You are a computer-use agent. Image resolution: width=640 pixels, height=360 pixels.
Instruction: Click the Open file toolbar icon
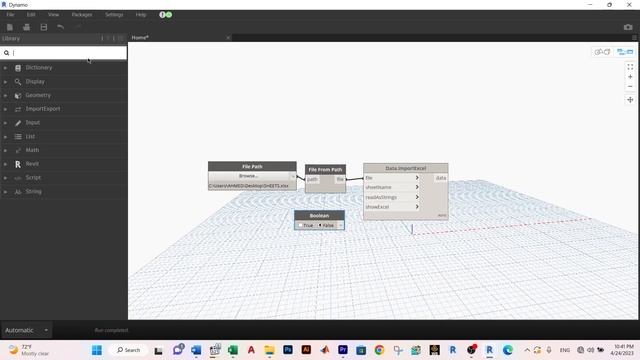coord(27,27)
